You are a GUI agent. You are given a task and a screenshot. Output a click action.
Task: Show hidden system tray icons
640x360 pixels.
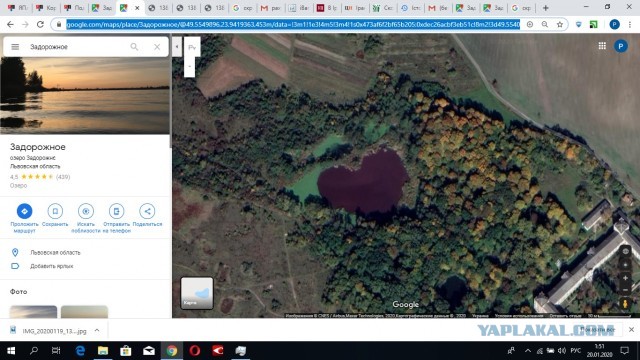pos(528,351)
